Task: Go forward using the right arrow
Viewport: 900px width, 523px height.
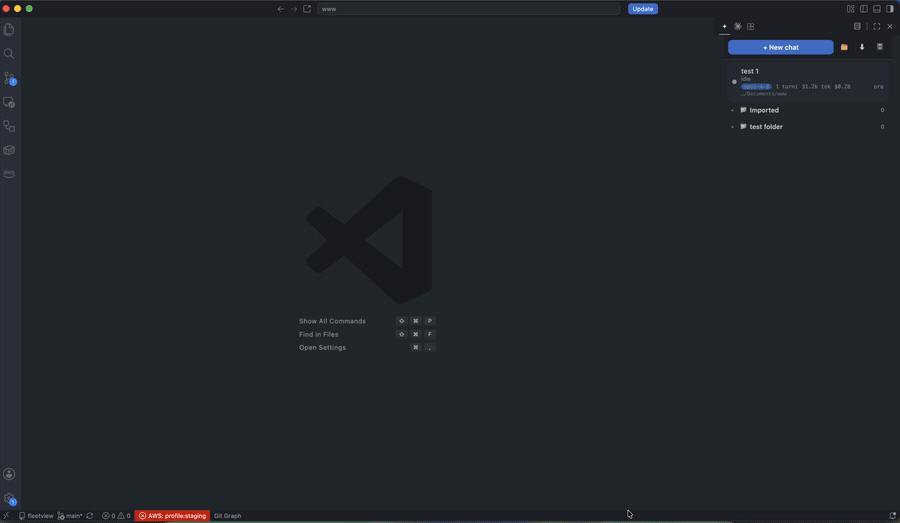Action: 294,9
